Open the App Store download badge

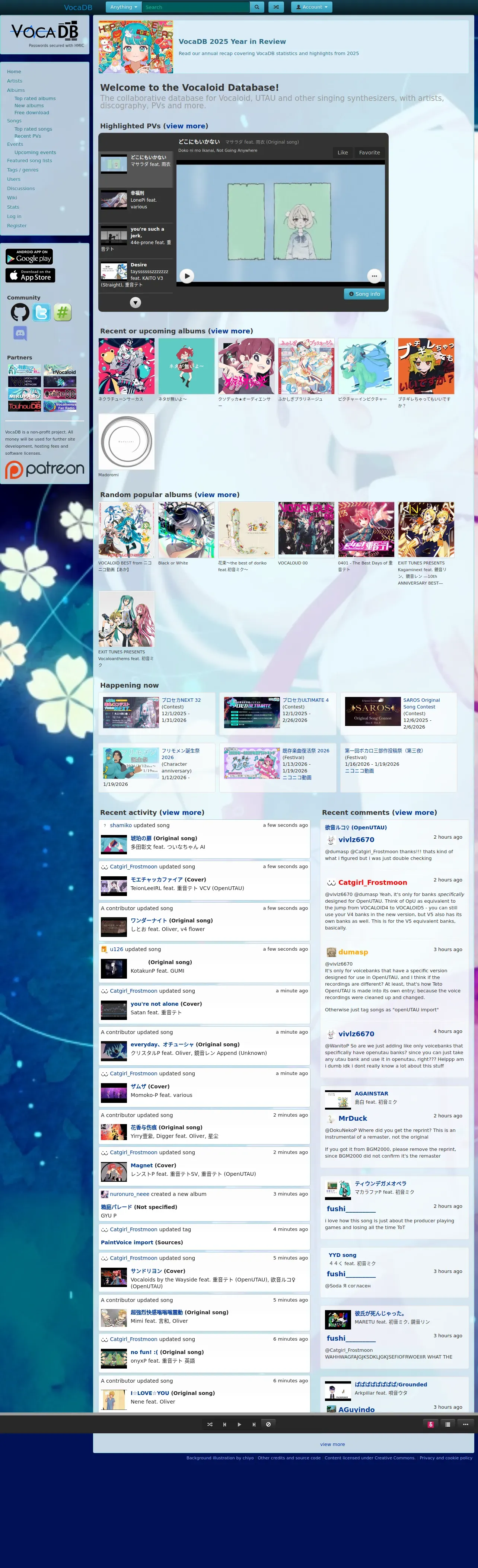coord(31,275)
